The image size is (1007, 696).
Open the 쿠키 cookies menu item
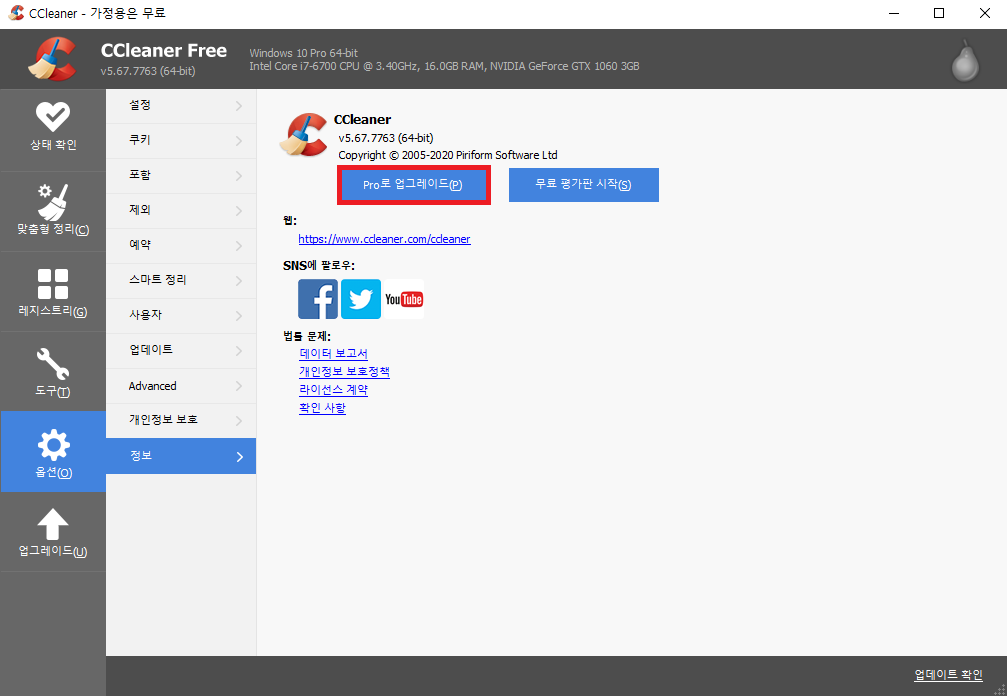click(181, 141)
